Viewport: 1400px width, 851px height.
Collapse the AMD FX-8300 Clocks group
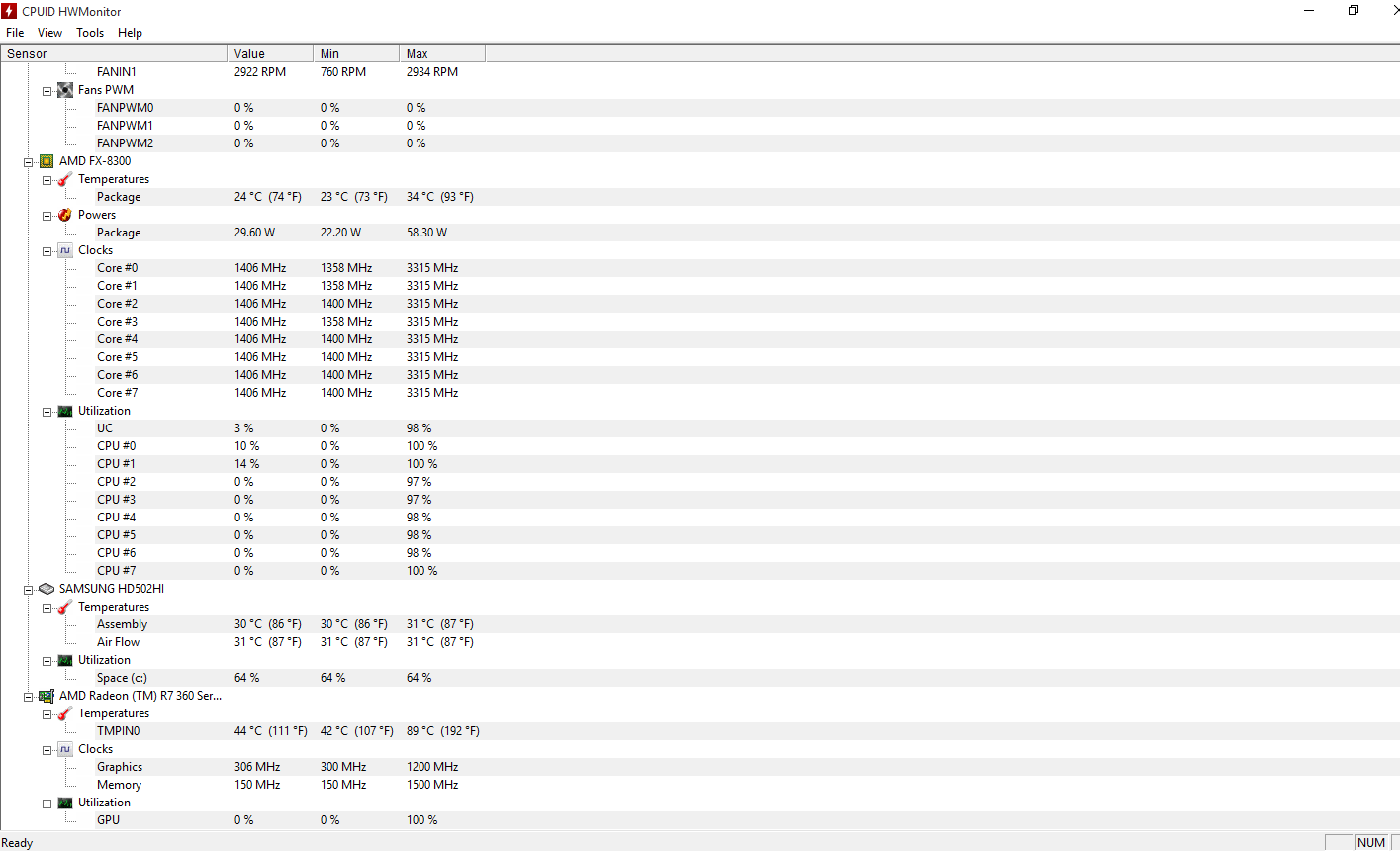pyautogui.click(x=47, y=251)
